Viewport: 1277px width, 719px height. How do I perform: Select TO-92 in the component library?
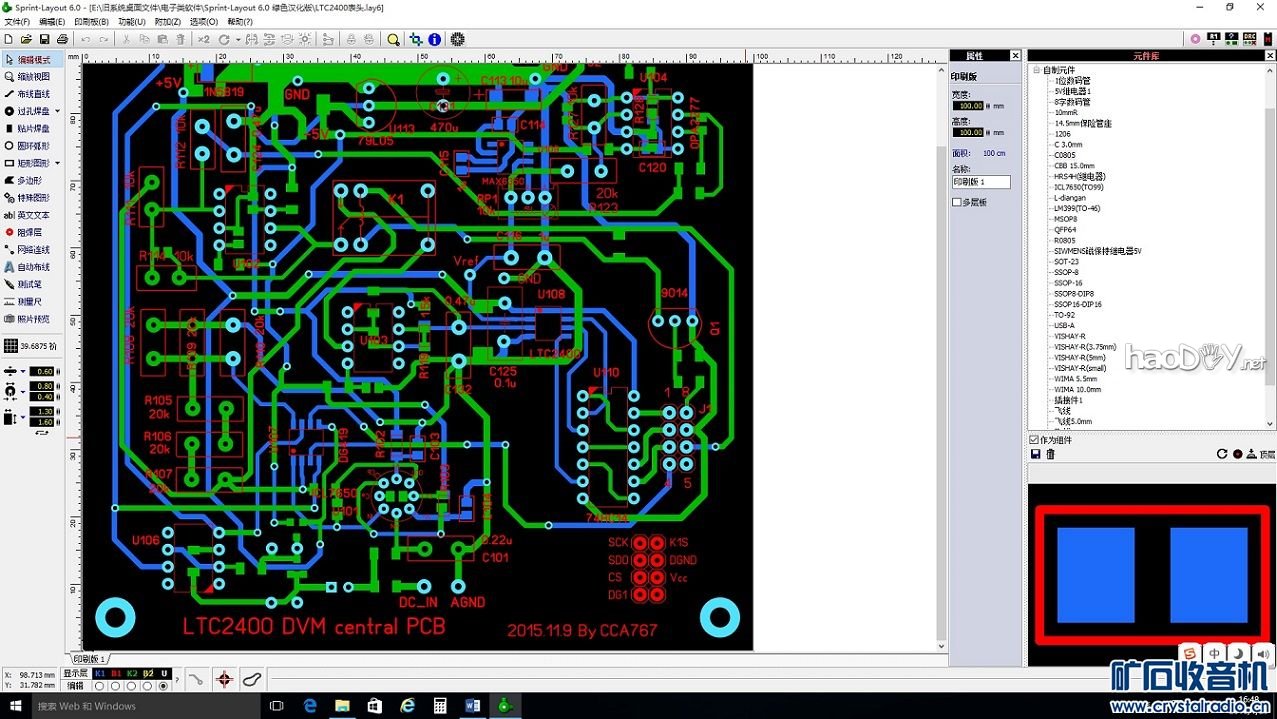[x=1064, y=315]
